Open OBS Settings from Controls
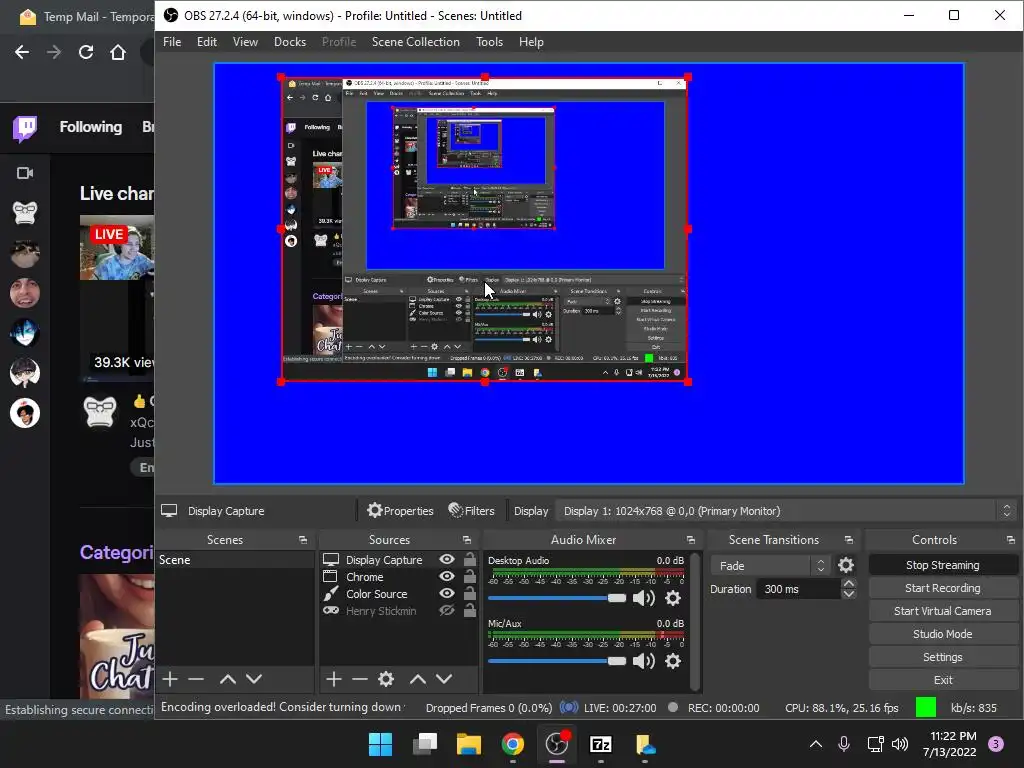 [943, 657]
